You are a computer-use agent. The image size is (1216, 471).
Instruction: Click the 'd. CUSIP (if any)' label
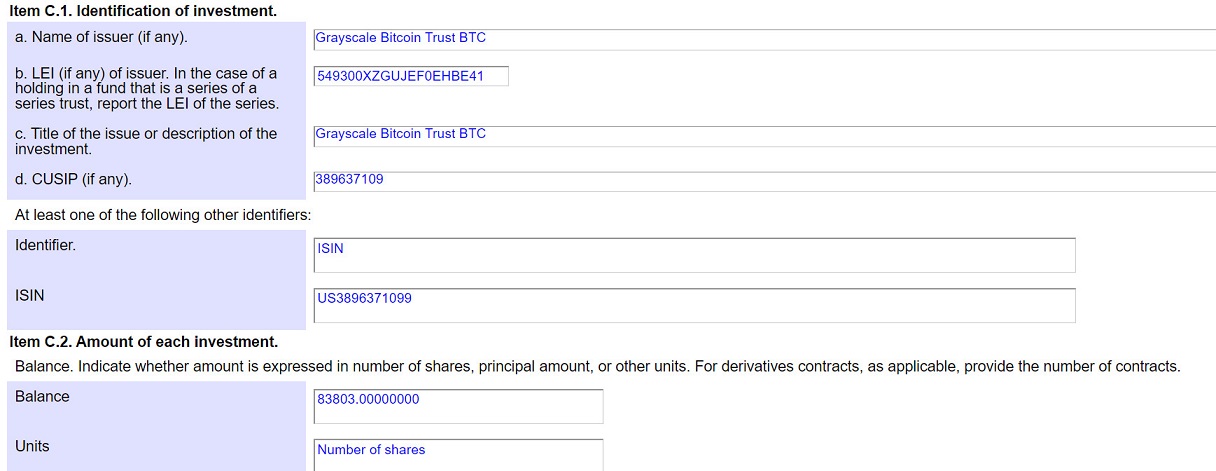73,180
